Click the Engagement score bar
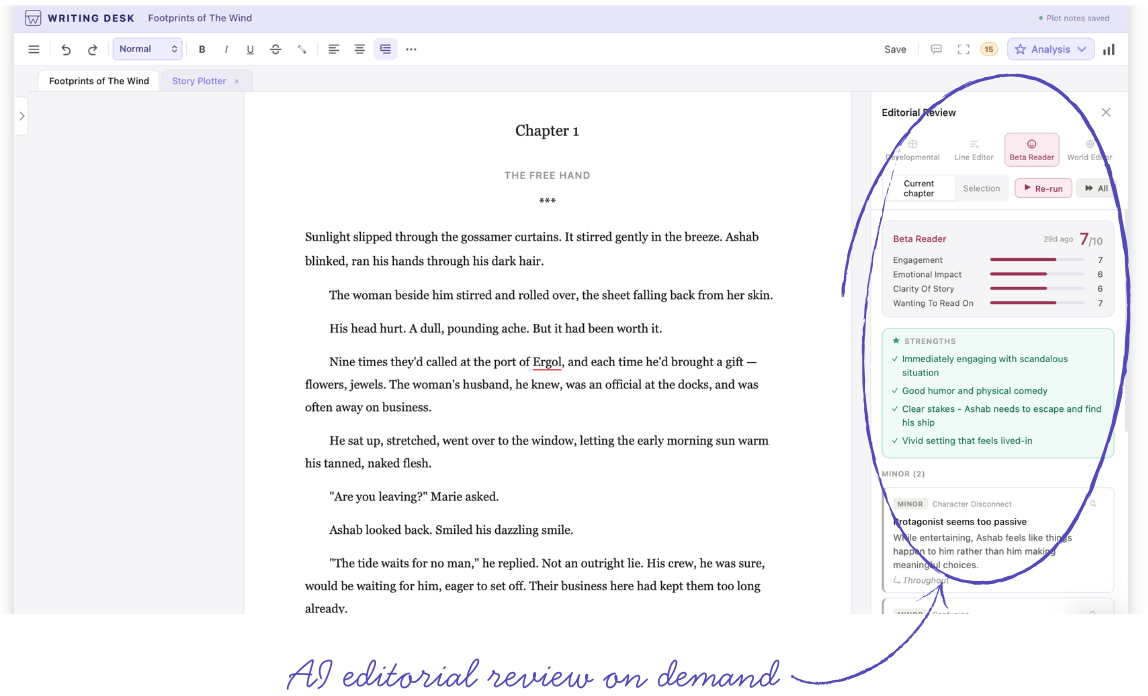This screenshot has width=1148, height=696. [1037, 260]
